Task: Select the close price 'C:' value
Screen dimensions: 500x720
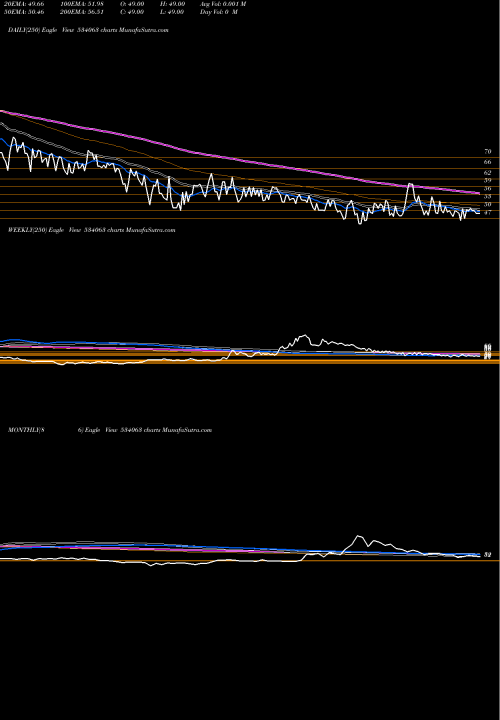Action: [132, 12]
